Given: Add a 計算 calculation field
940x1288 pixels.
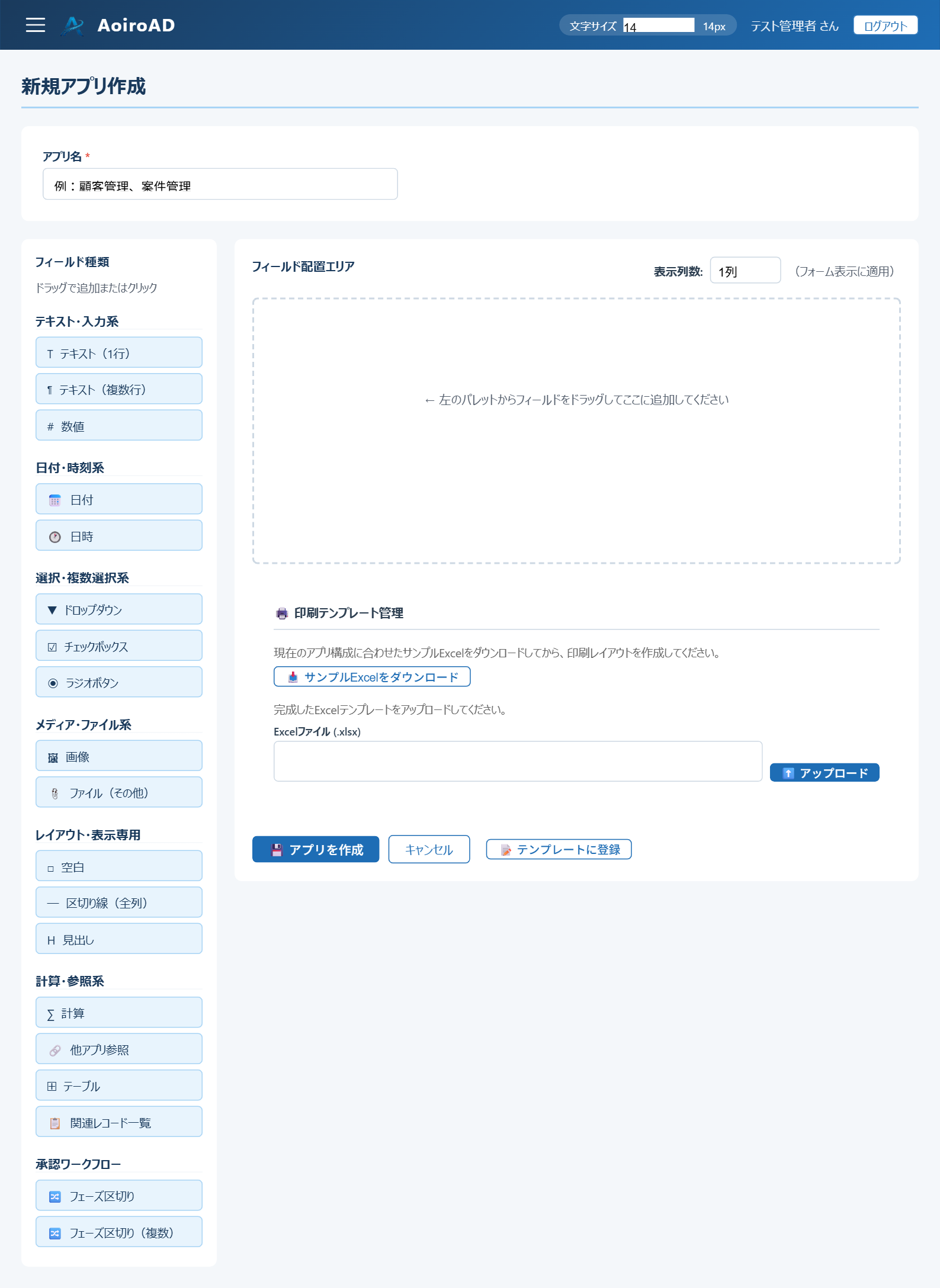Looking at the screenshot, I should coord(119,1013).
